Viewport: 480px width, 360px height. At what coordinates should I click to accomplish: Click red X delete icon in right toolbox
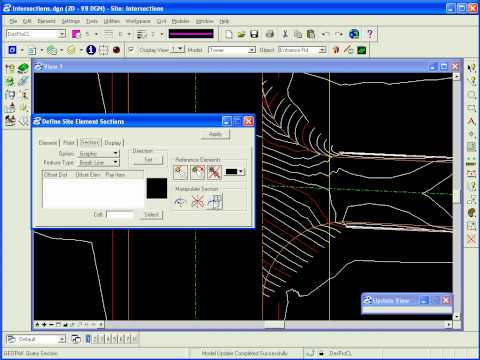471,238
